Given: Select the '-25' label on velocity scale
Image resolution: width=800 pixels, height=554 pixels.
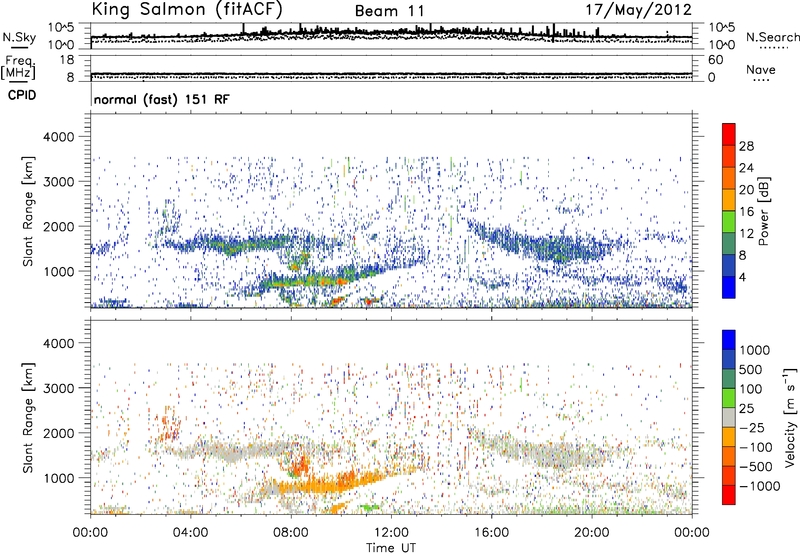Looking at the screenshot, I should coord(752,428).
